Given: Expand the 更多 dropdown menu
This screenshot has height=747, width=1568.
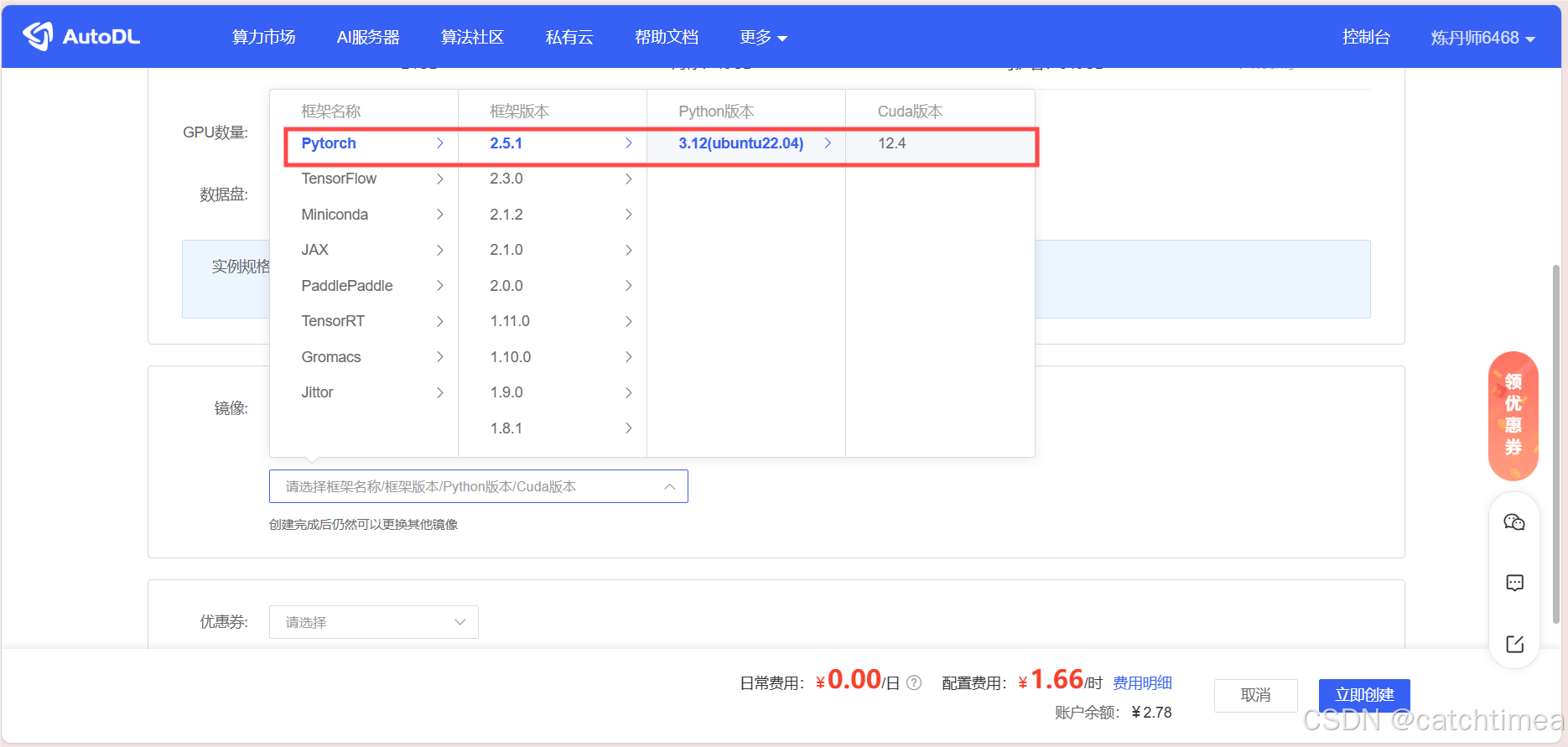Looking at the screenshot, I should point(763,37).
